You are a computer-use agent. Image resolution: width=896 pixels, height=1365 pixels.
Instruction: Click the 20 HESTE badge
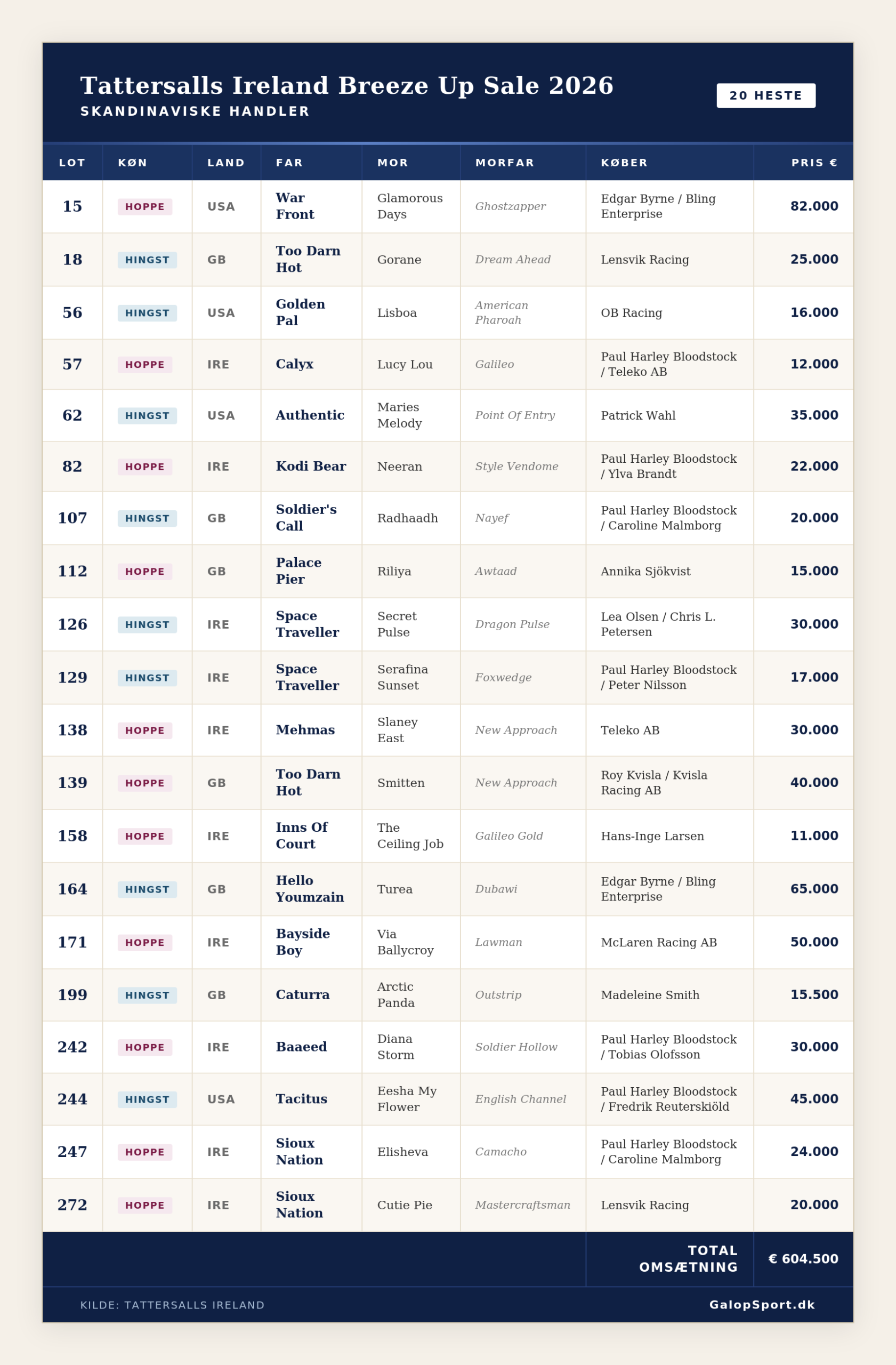click(765, 96)
